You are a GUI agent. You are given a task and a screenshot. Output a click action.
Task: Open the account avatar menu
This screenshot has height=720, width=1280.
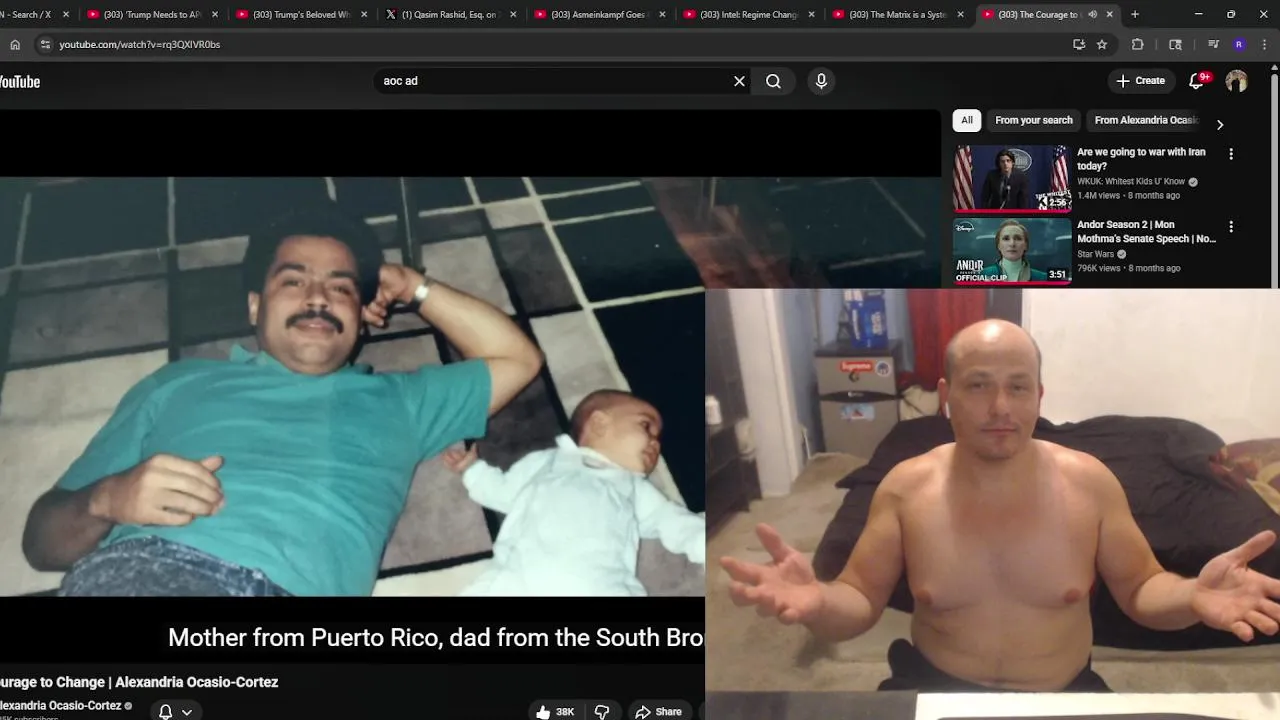[x=1236, y=81]
